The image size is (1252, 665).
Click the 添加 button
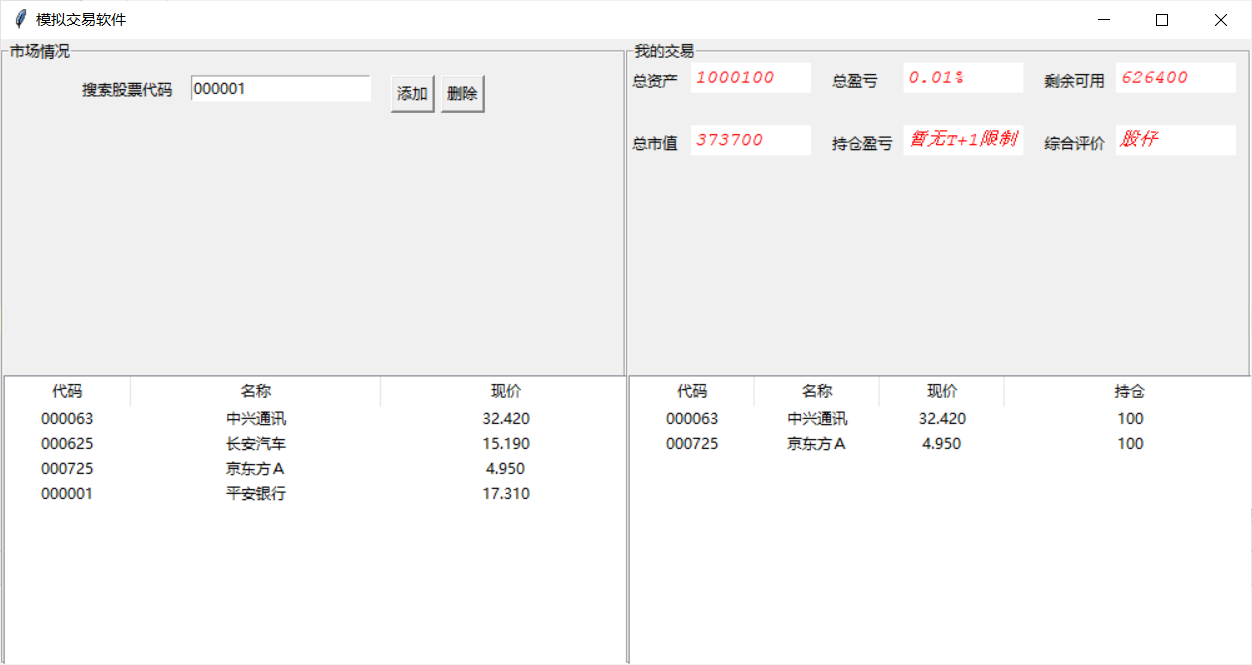pos(412,94)
